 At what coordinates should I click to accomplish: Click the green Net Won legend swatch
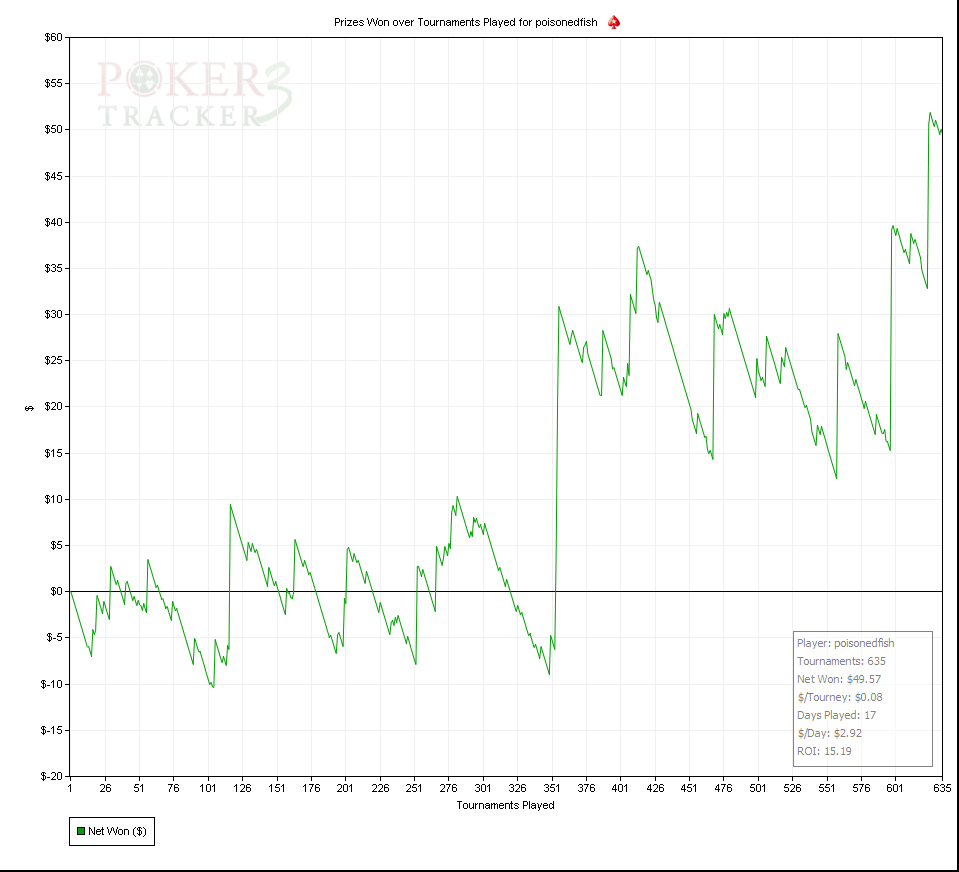click(x=81, y=831)
